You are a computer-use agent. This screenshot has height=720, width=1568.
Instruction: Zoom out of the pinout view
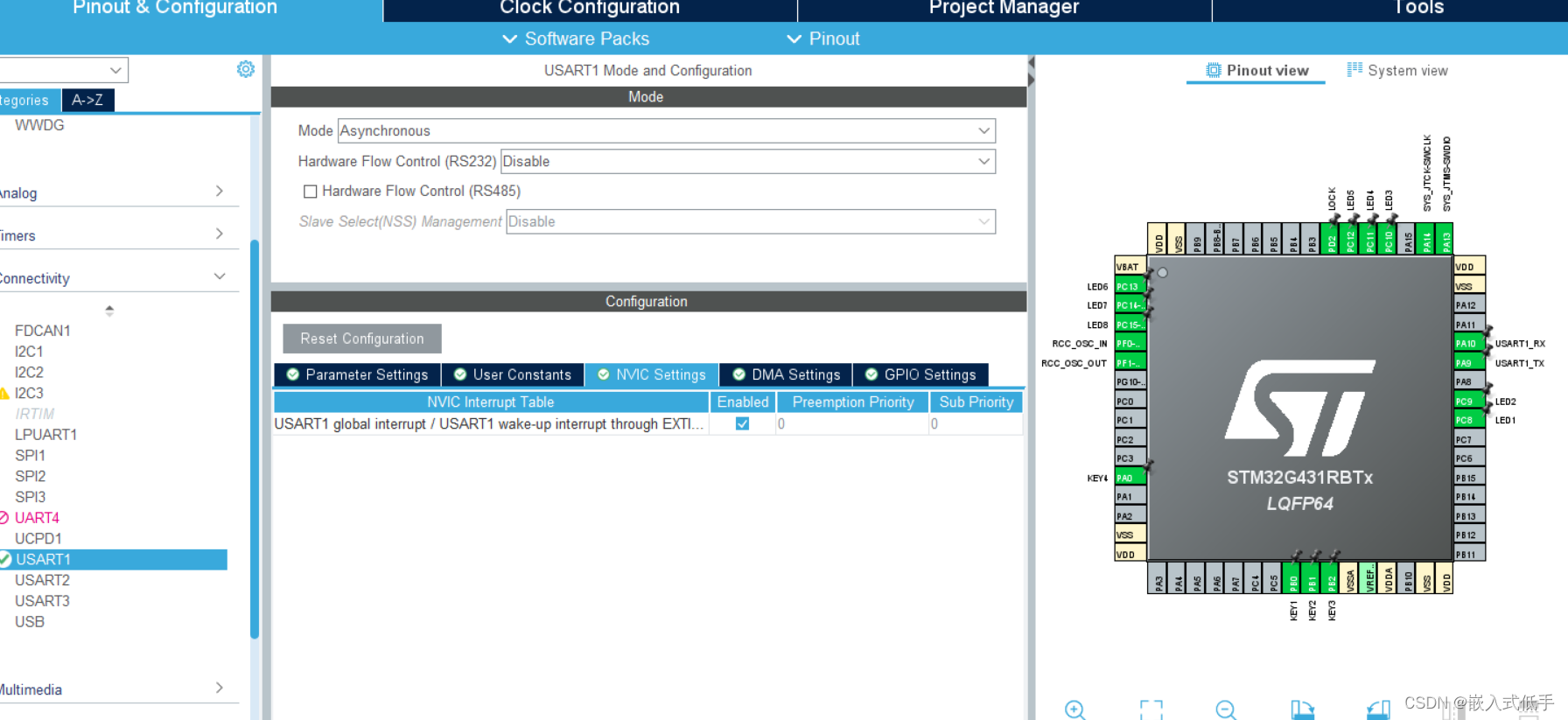point(1226,710)
